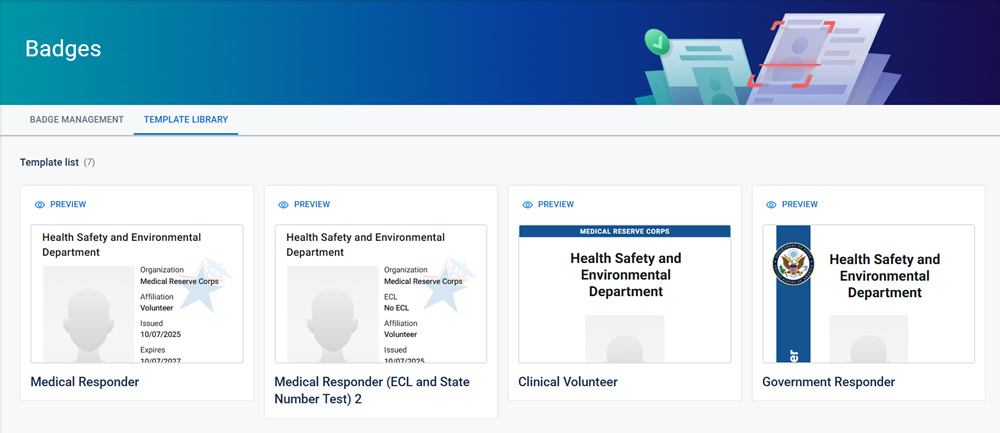Screen dimensions: 1000x433
Task: Click the Template list heading
Action: [x=49, y=163]
